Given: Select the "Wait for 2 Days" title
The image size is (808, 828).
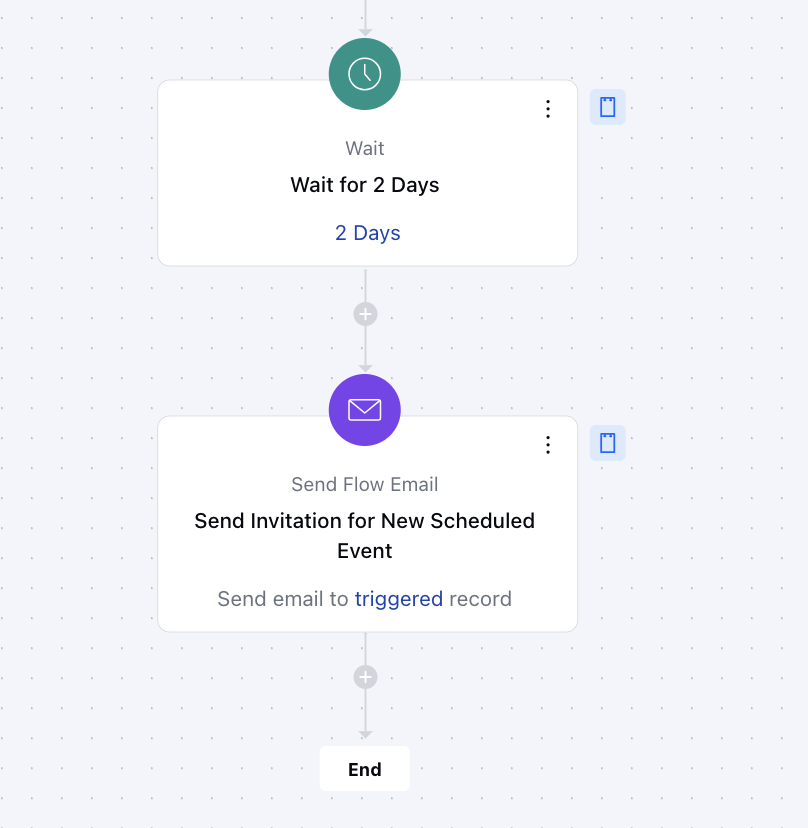Looking at the screenshot, I should (364, 185).
